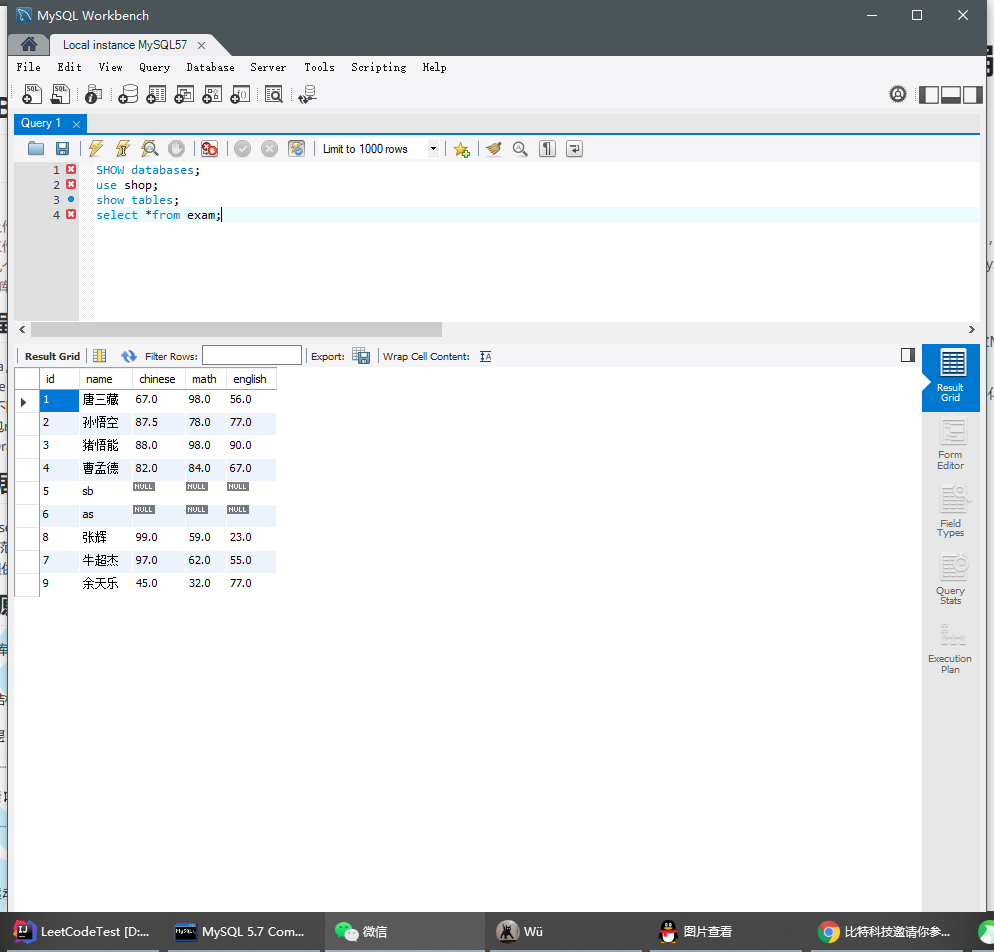The height and width of the screenshot is (952, 994).
Task: Select the Result Grid side panel button
Action: tap(950, 376)
